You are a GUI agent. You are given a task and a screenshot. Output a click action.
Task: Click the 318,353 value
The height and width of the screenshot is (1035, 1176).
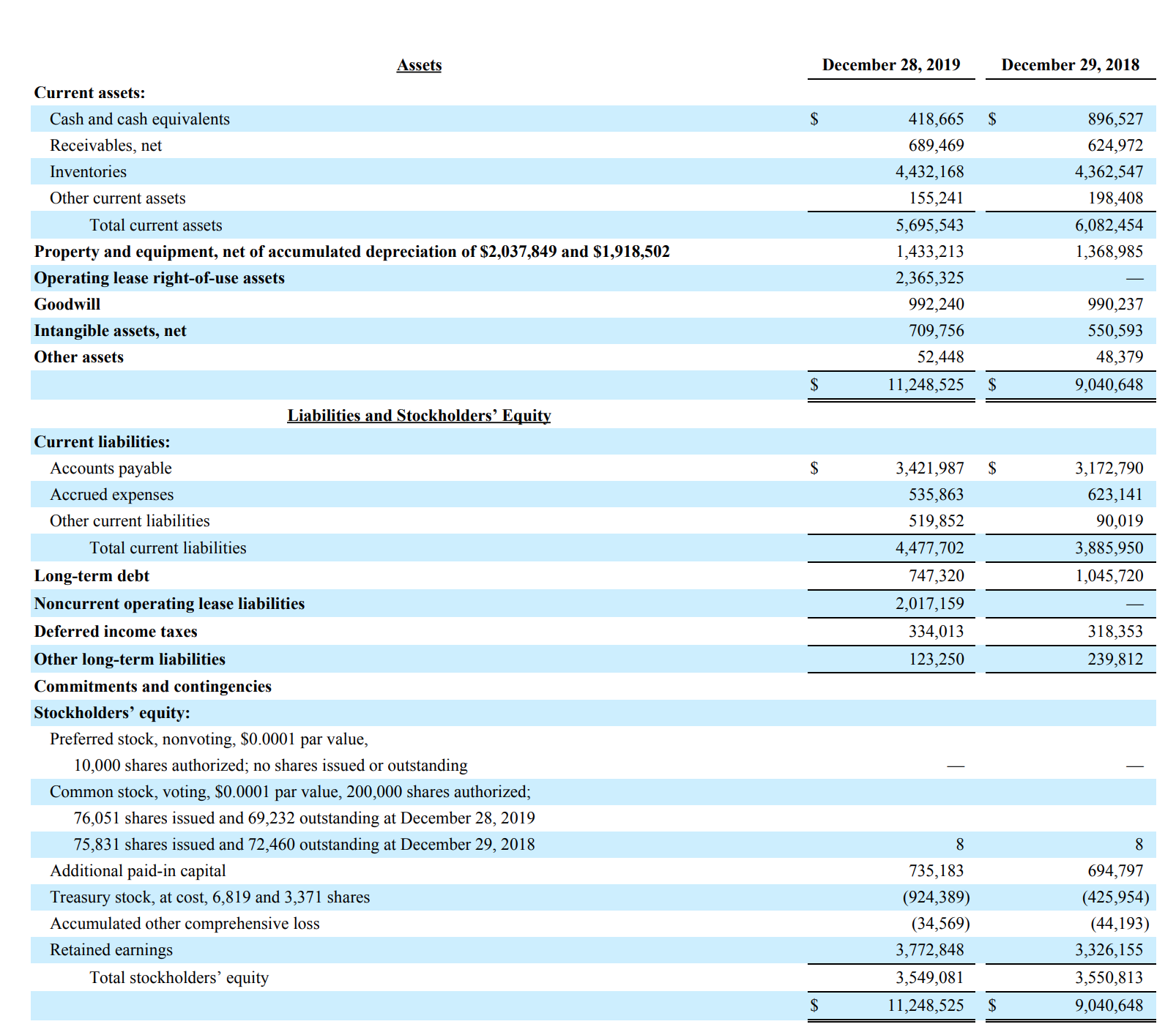[x=1115, y=632]
